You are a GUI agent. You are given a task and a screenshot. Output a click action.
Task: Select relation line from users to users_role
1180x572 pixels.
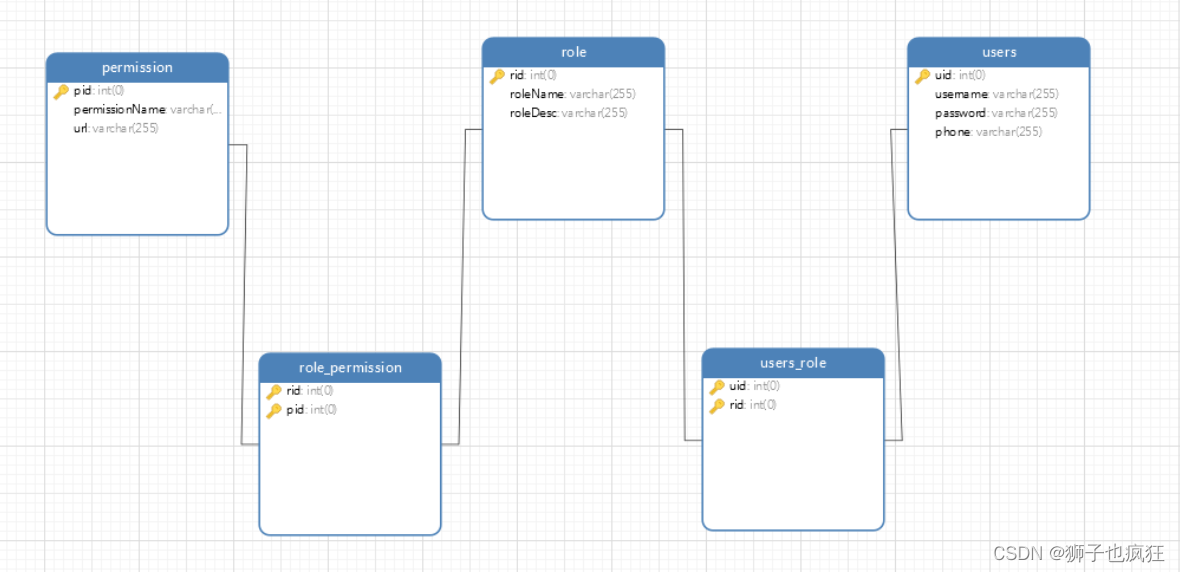tap(896, 286)
